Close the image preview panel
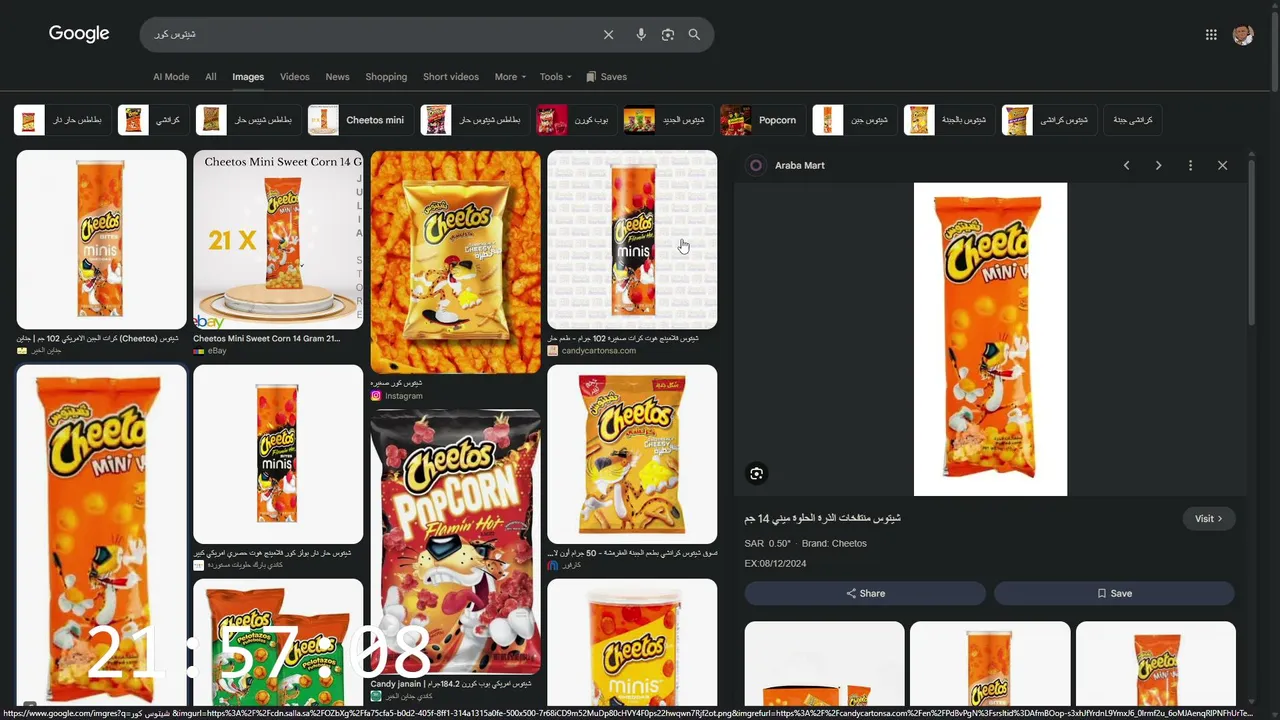The image size is (1280, 720). [x=1222, y=166]
